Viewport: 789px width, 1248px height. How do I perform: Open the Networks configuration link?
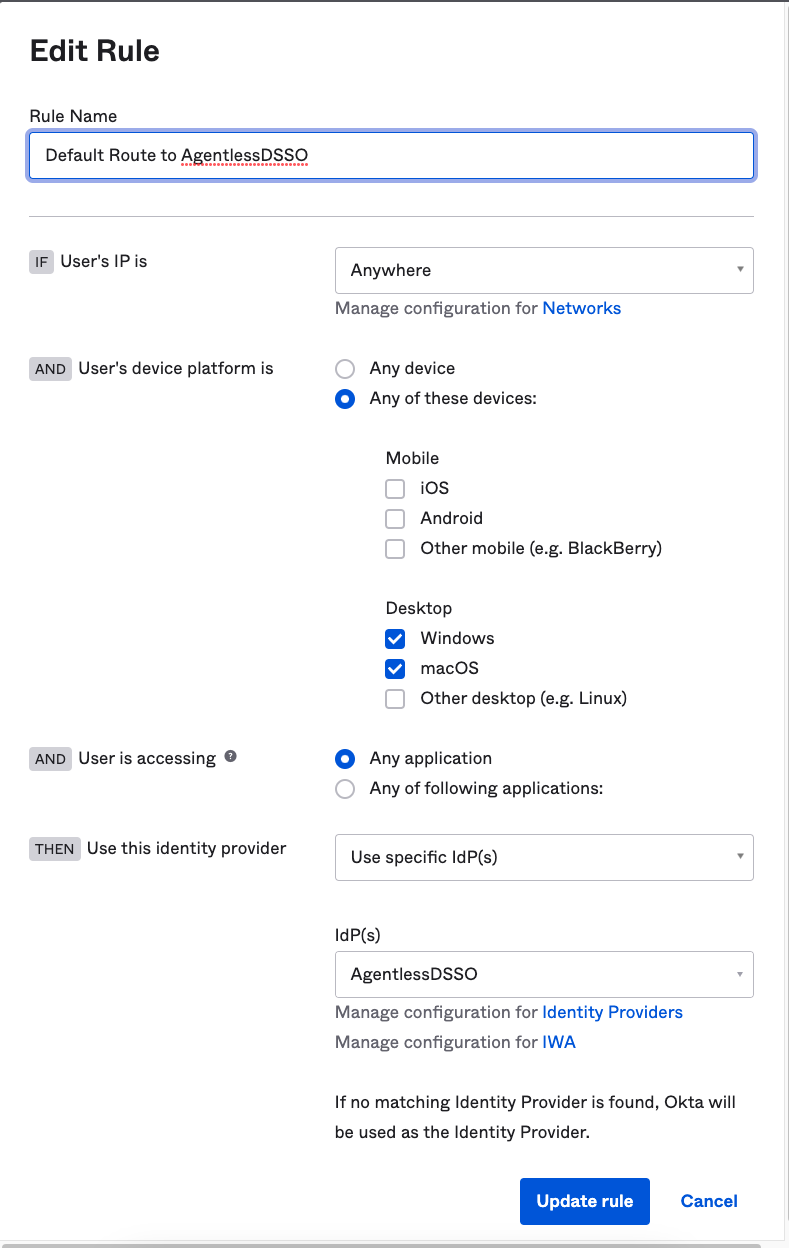click(x=581, y=308)
